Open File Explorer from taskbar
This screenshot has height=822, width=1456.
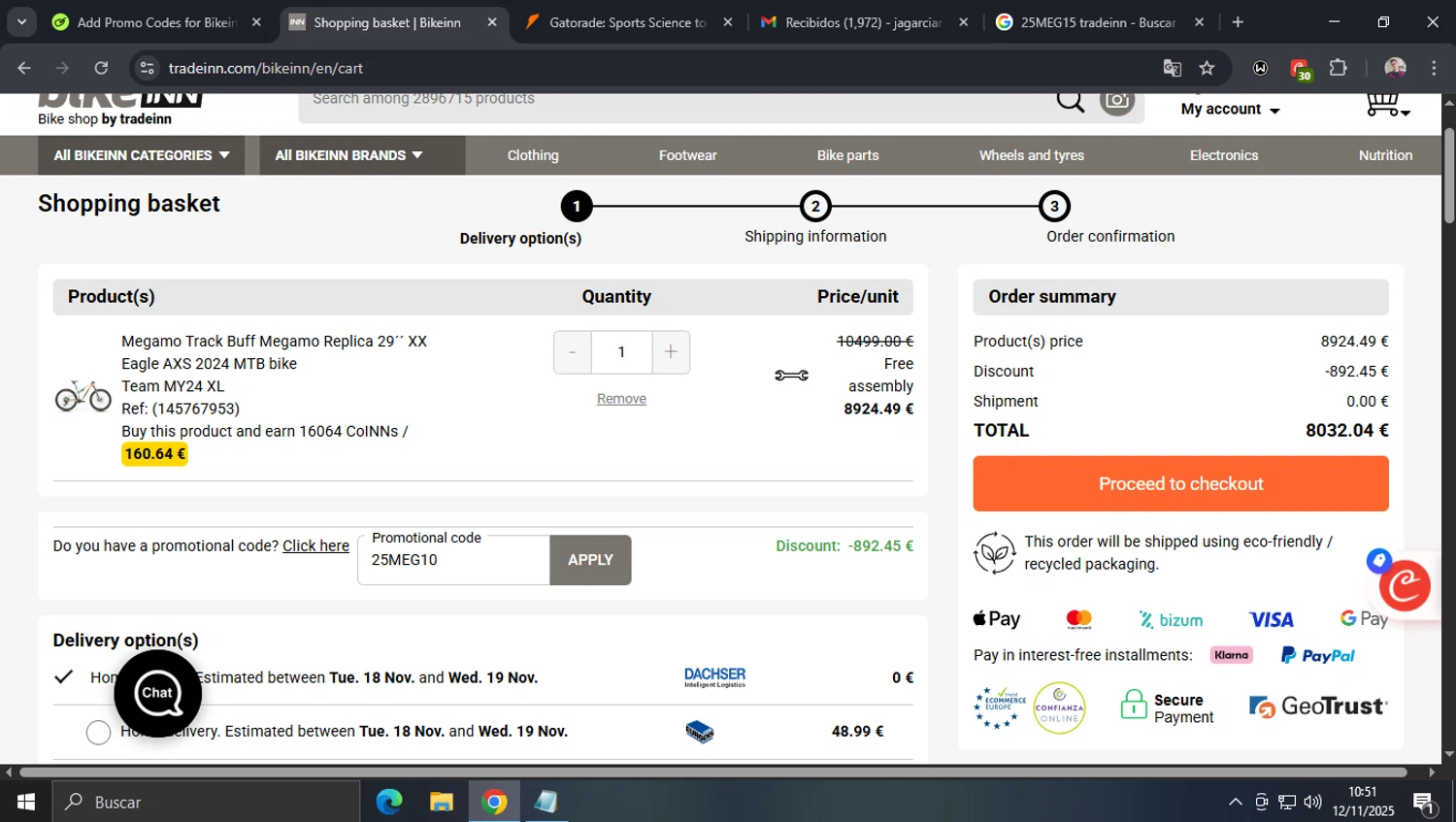[442, 802]
